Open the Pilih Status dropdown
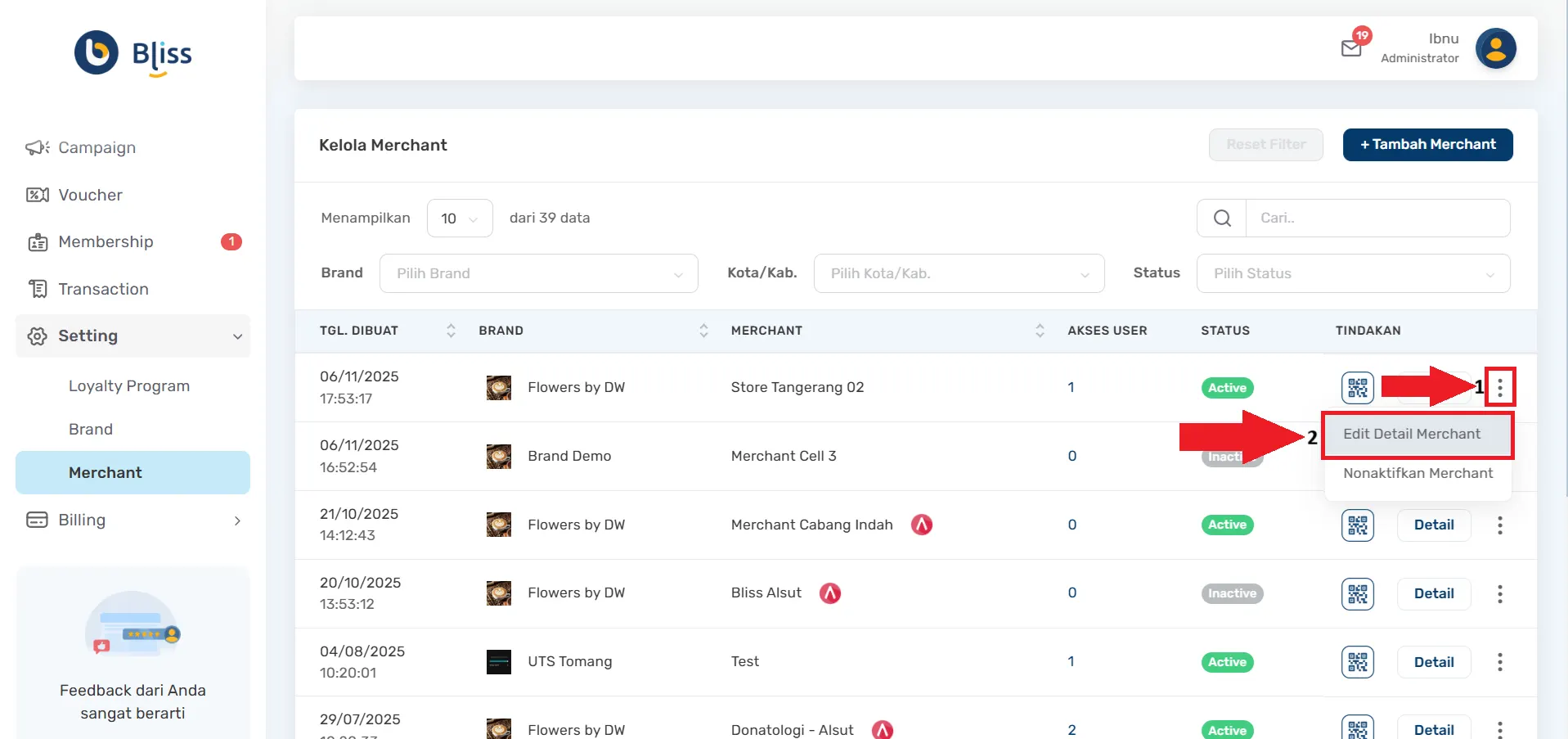The height and width of the screenshot is (739, 1568). [x=1353, y=273]
